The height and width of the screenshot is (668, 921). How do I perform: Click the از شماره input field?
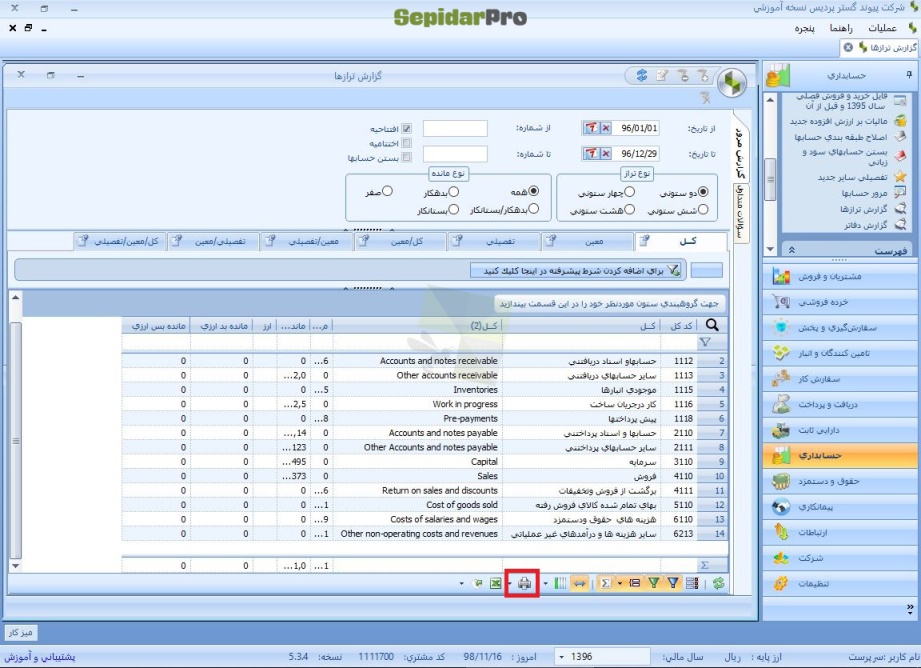coord(455,128)
